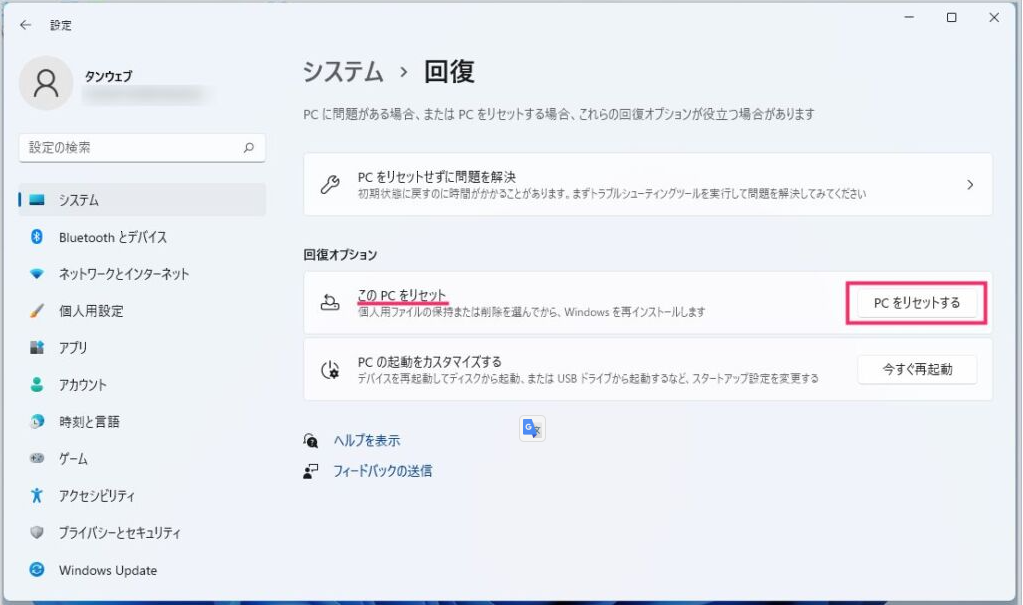Viewport: 1023px width, 605px height.
Task: Click the この PC をリセット heading text
Action: click(x=402, y=295)
